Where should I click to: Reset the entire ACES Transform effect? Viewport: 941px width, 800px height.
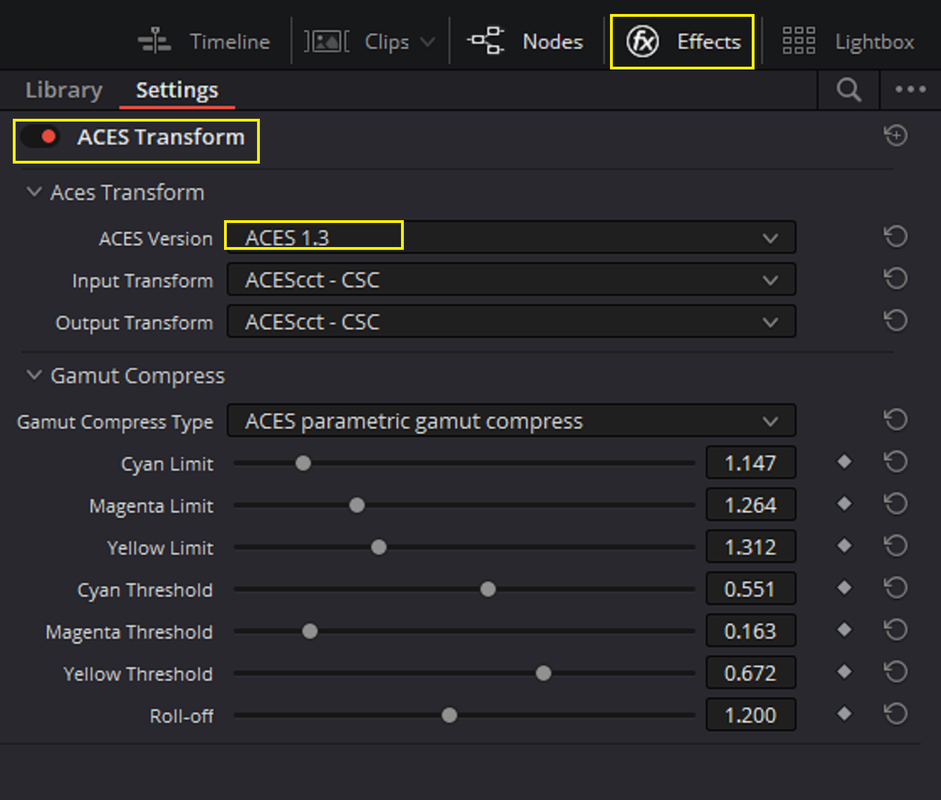point(895,136)
